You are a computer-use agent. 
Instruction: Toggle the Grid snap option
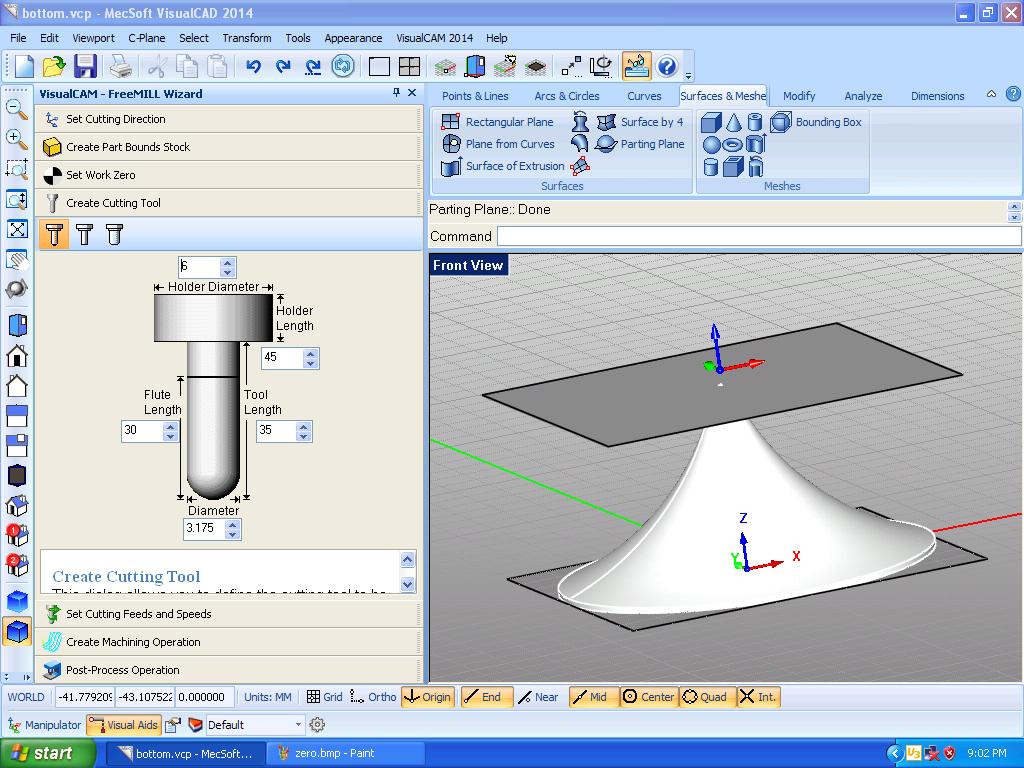[325, 697]
